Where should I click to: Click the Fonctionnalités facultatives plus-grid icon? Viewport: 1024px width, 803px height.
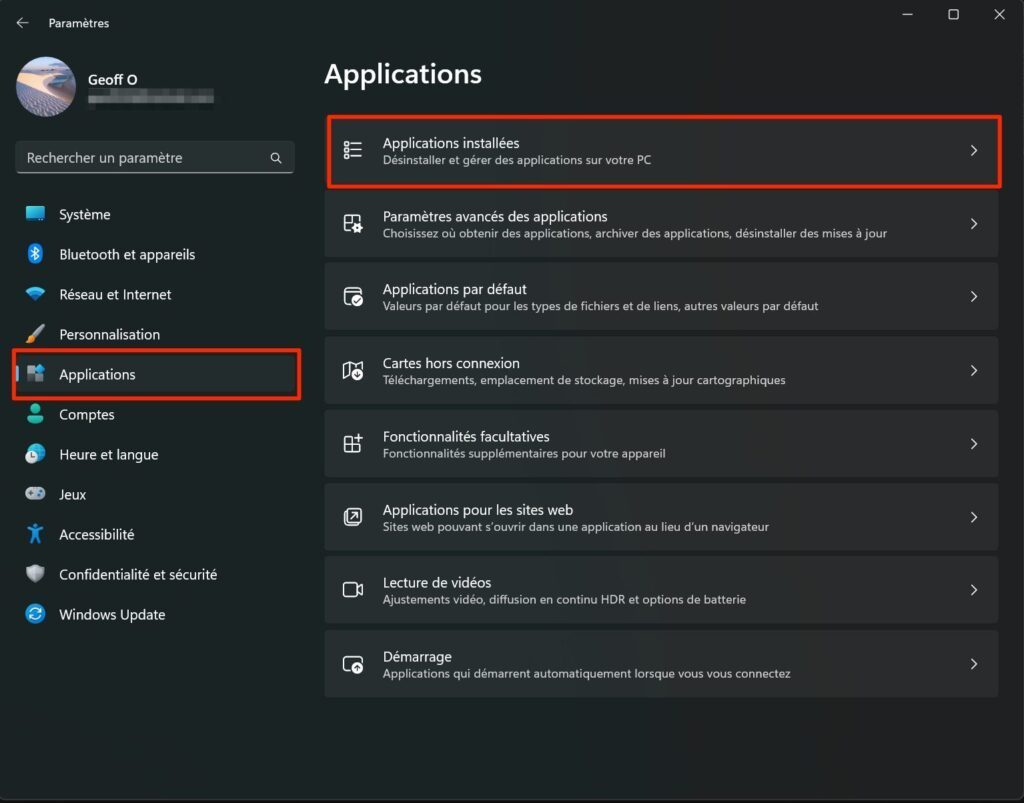tap(353, 444)
